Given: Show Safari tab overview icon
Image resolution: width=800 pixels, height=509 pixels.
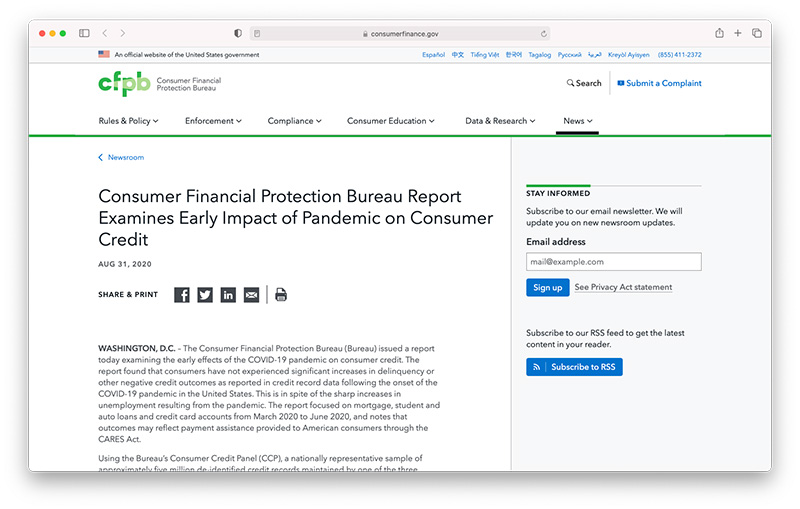Looking at the screenshot, I should [757, 33].
